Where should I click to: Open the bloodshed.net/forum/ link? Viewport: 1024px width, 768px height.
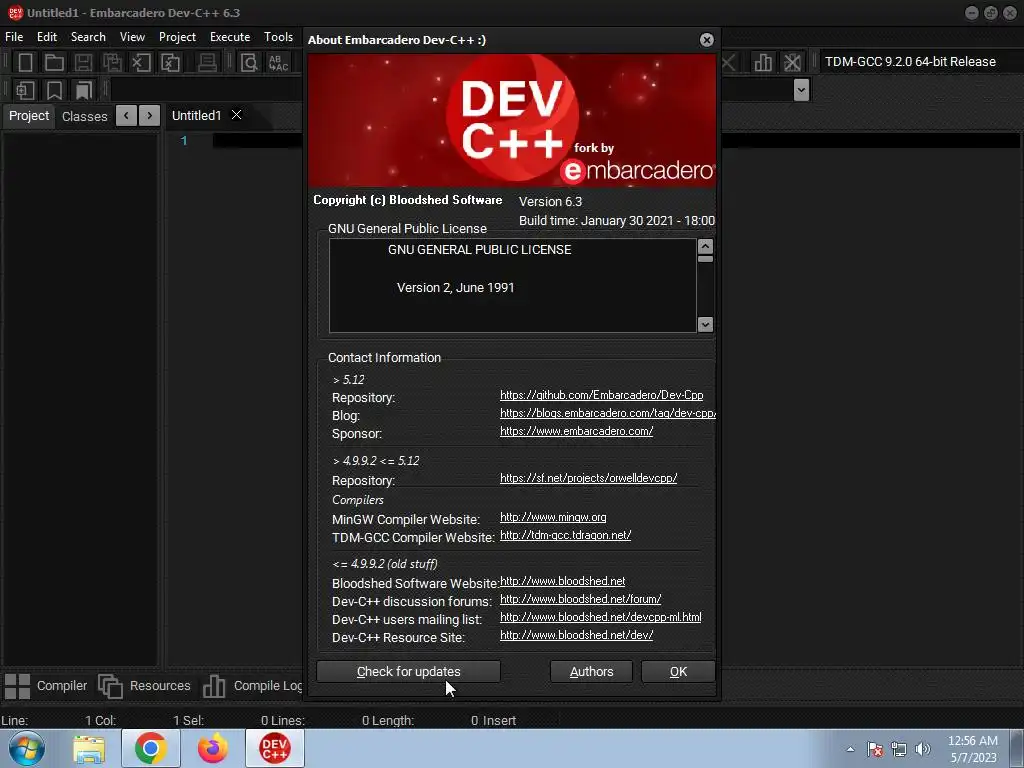[581, 599]
